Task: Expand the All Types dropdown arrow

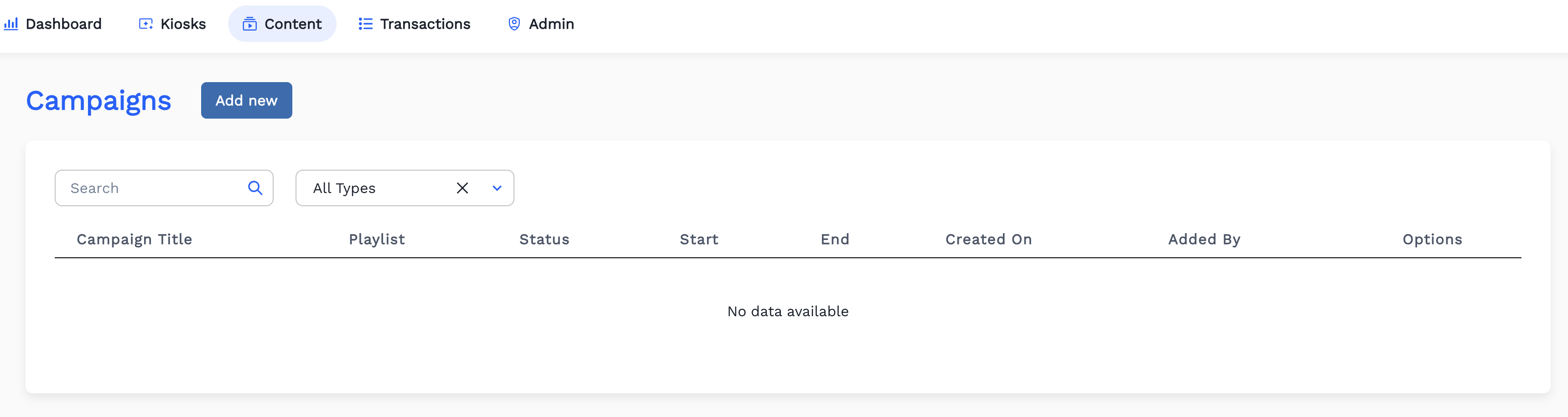Action: click(x=497, y=188)
